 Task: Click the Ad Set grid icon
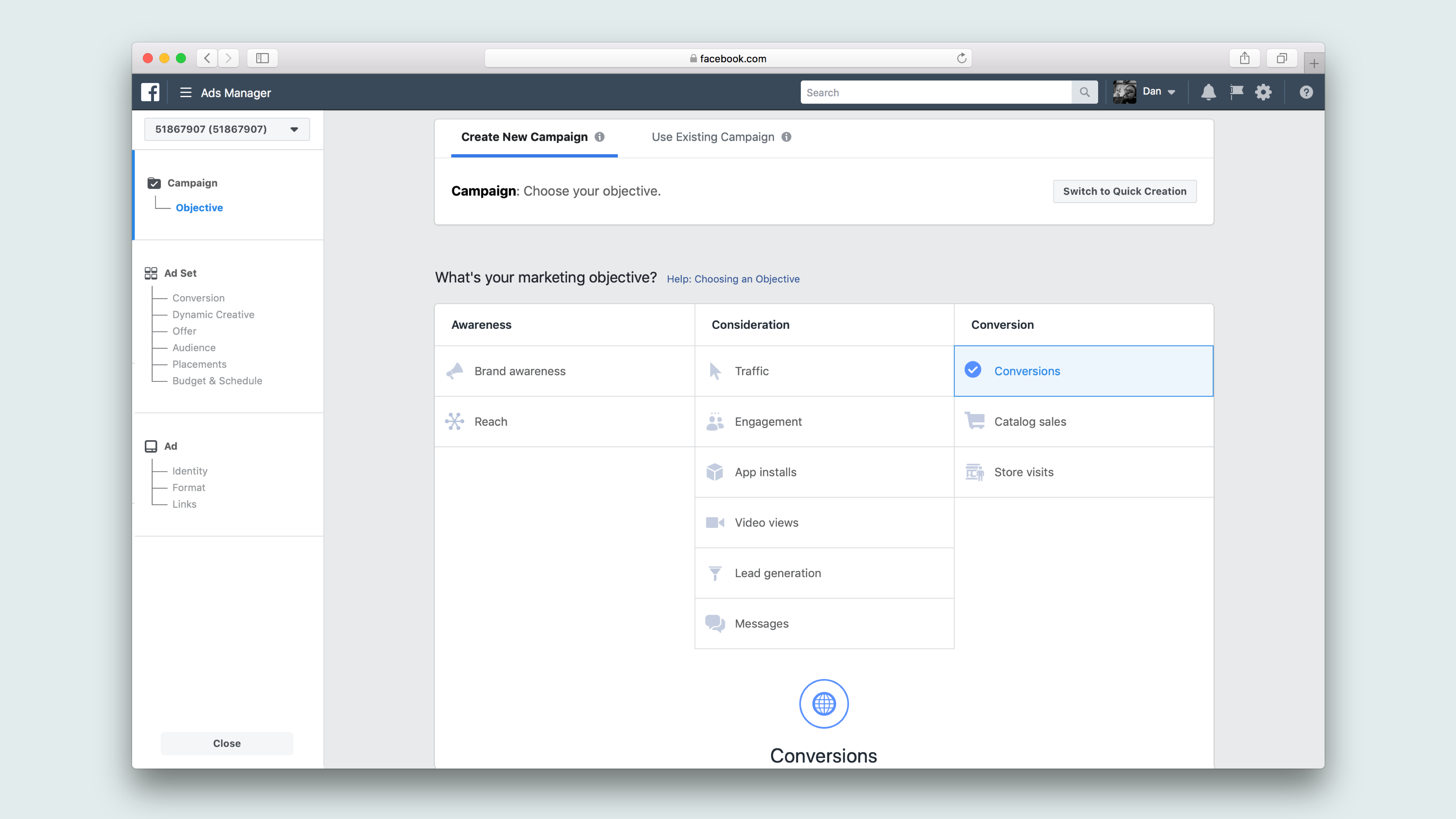click(x=151, y=273)
